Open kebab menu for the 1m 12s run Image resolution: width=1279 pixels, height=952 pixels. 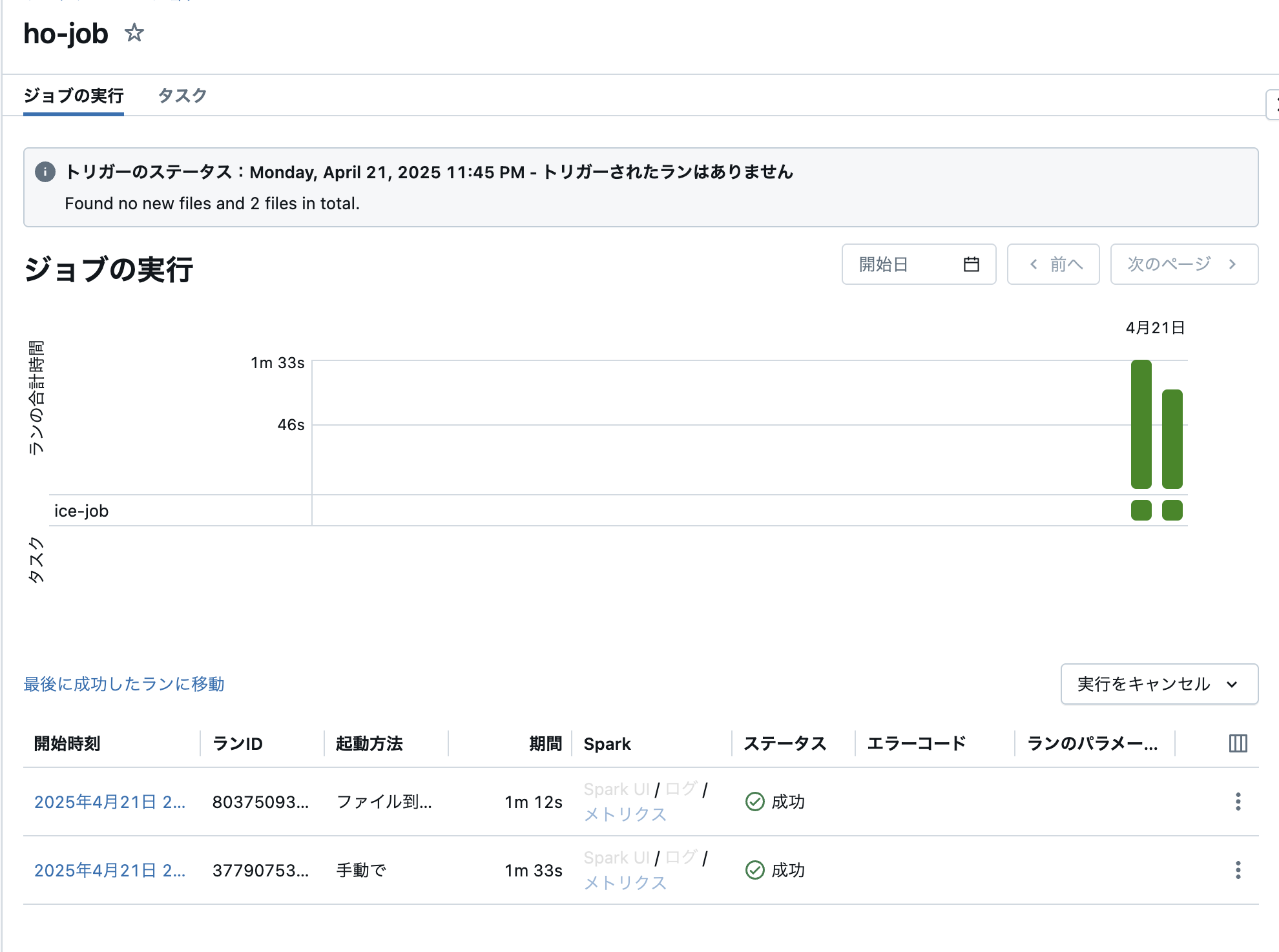[1238, 802]
